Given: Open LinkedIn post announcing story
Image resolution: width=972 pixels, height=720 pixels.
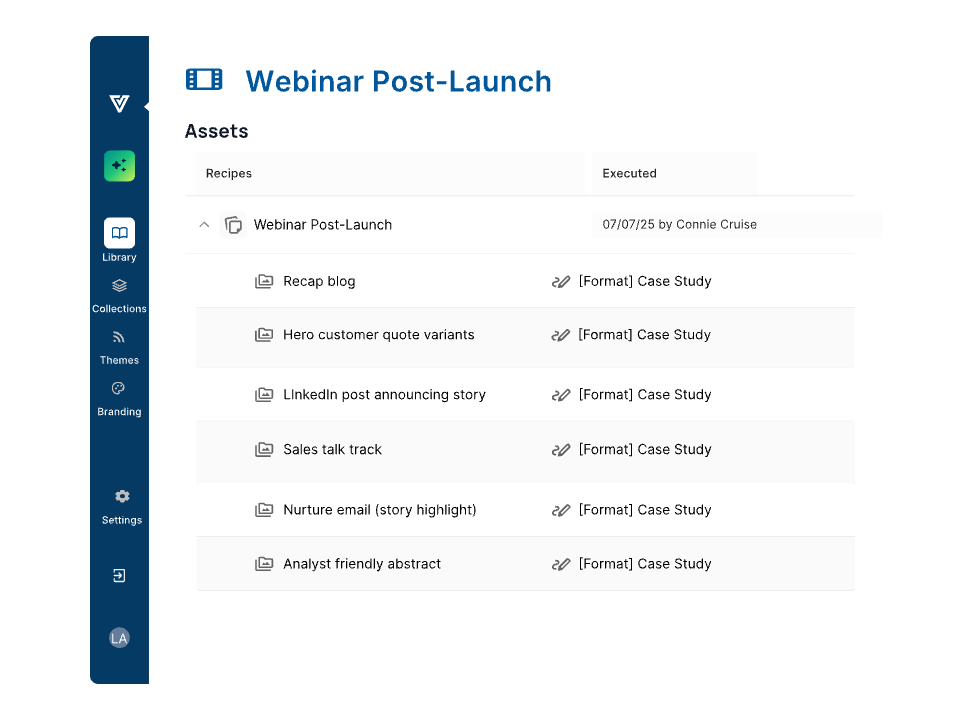Looking at the screenshot, I should point(384,395).
